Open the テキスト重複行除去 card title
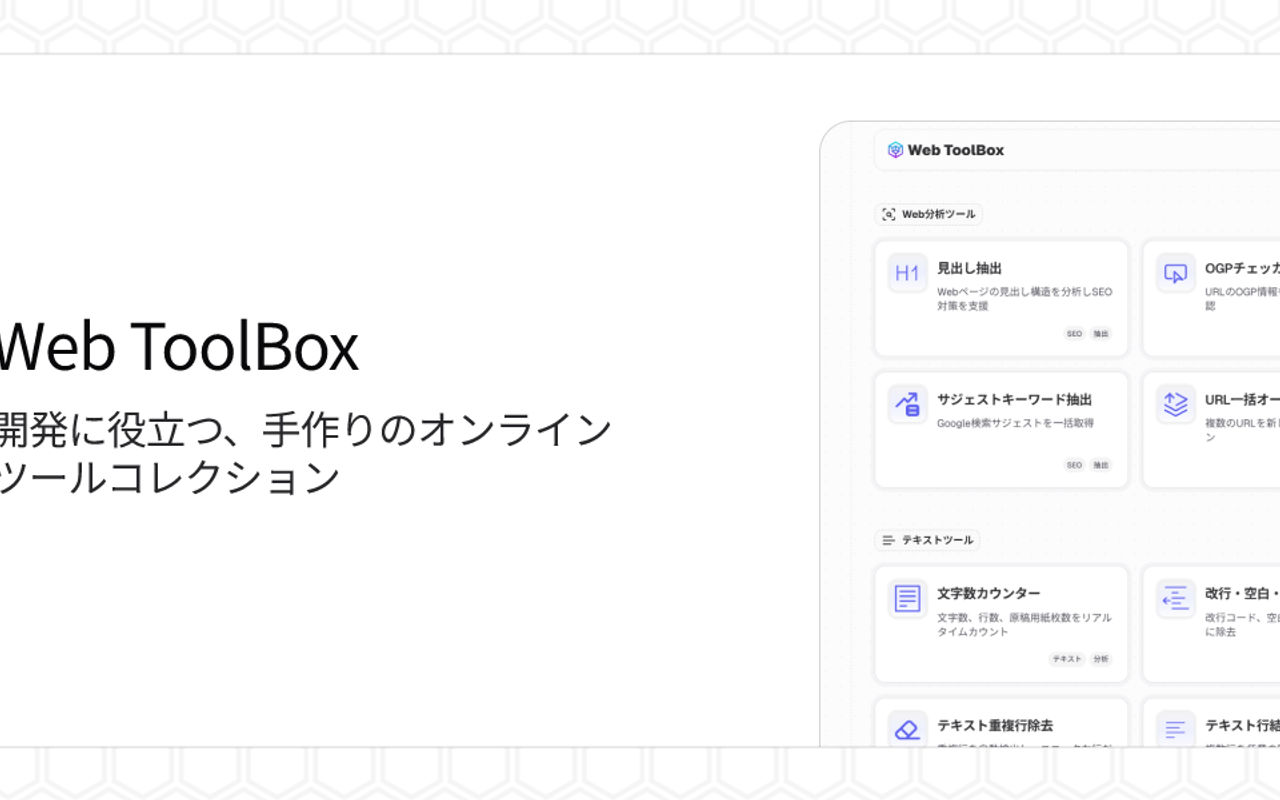 click(994, 725)
